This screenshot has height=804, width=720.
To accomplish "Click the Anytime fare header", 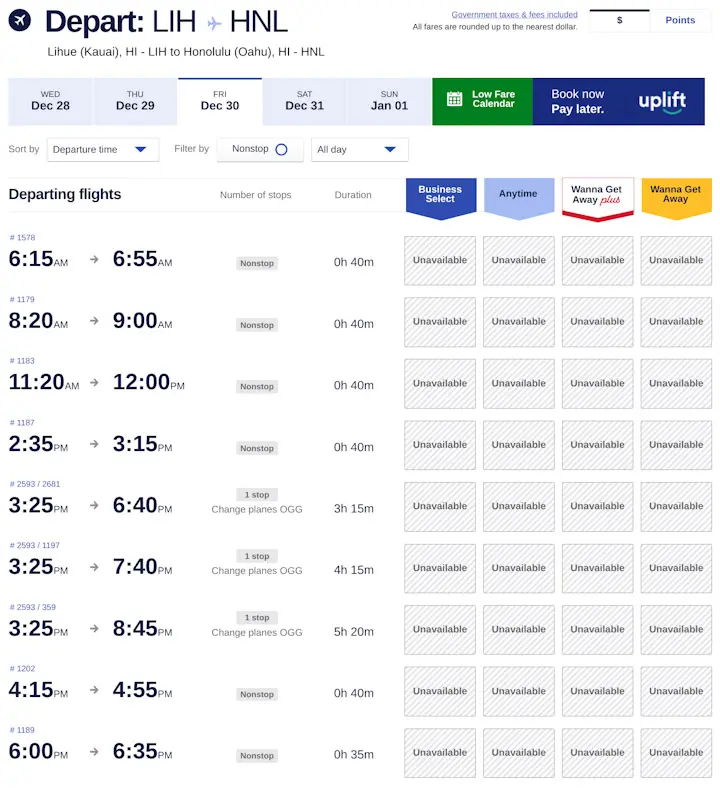I will (518, 198).
